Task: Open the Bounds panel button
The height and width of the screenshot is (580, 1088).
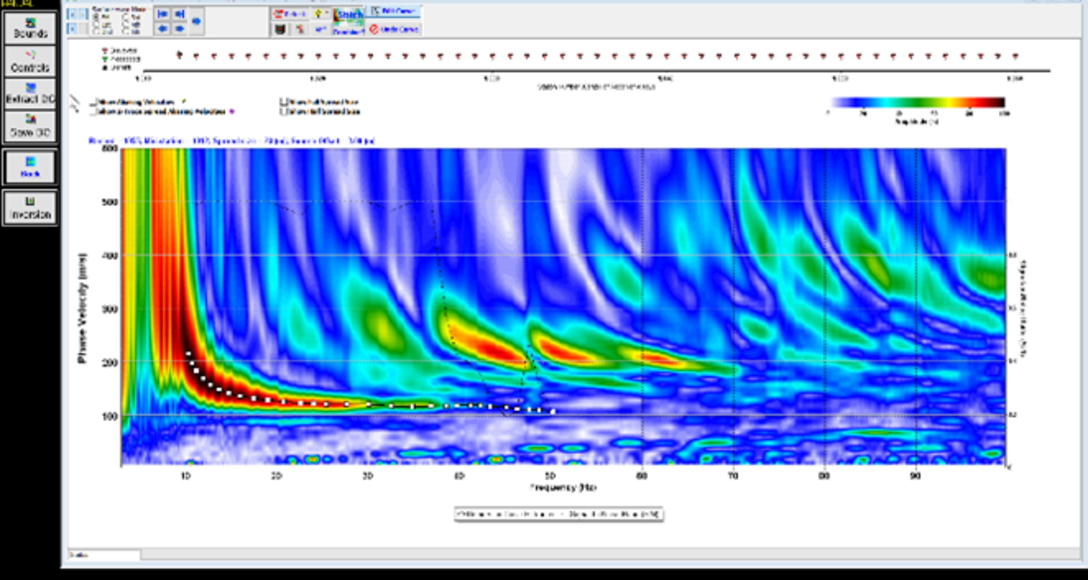Action: pos(30,28)
